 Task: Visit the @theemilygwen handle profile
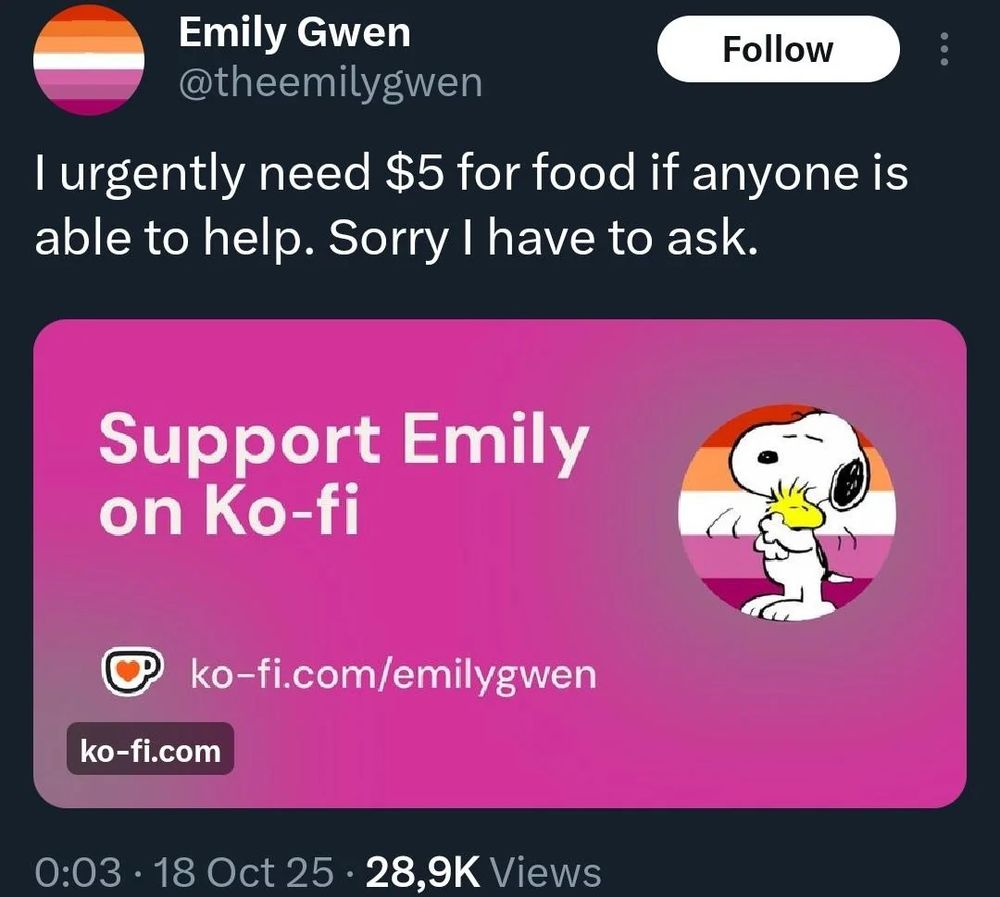(x=330, y=84)
